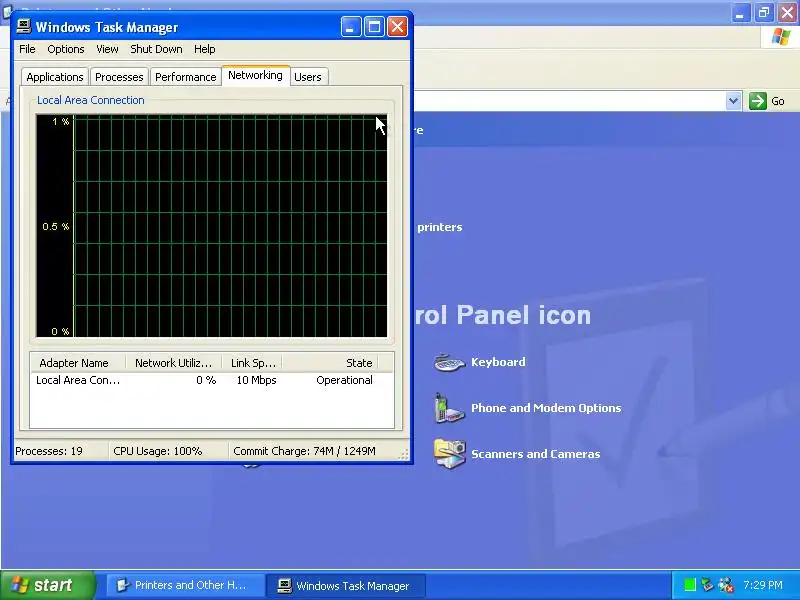
Task: Open the File menu in Task Manager
Action: click(x=27, y=49)
